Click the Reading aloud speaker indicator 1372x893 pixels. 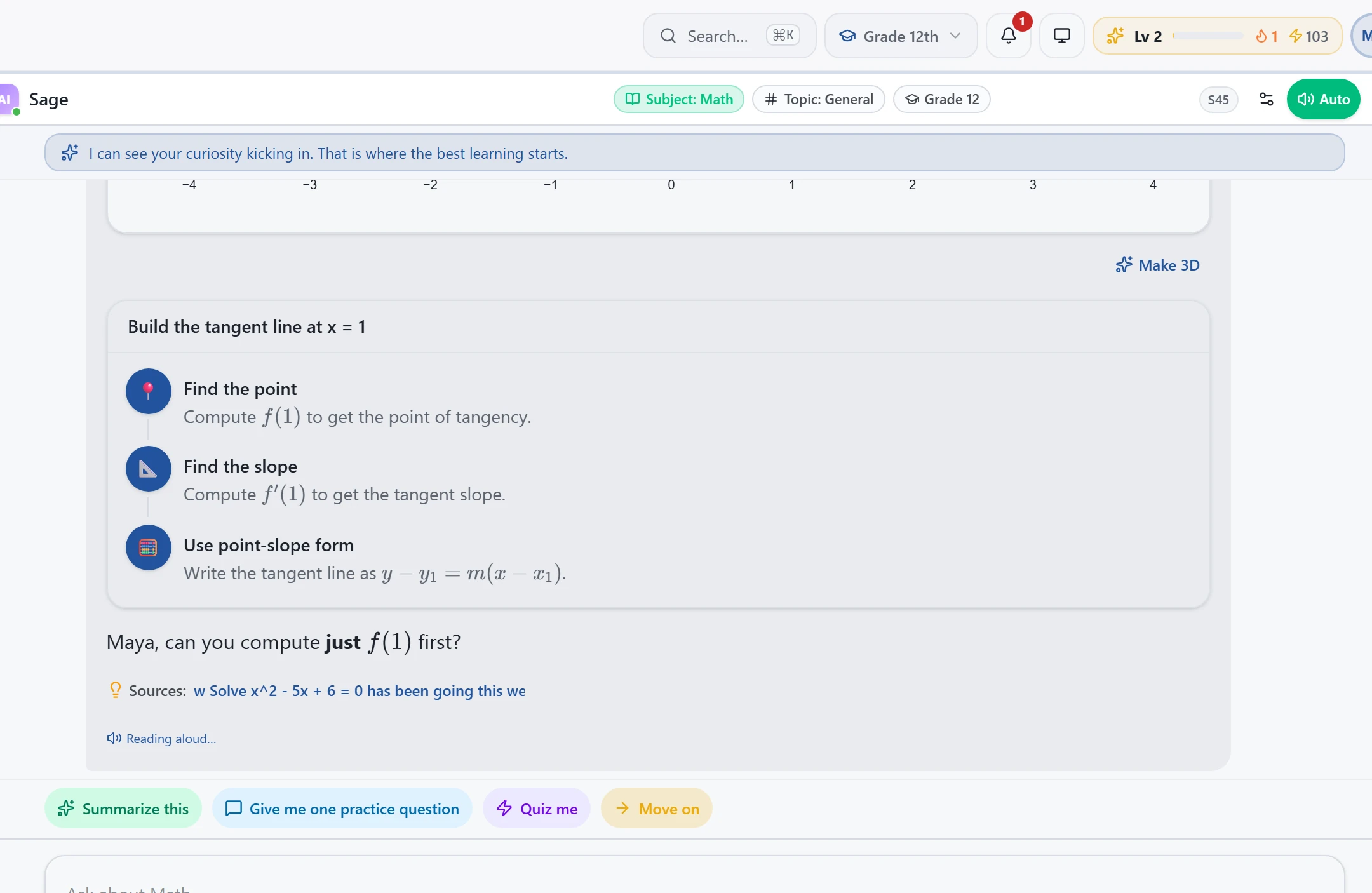tap(161, 738)
